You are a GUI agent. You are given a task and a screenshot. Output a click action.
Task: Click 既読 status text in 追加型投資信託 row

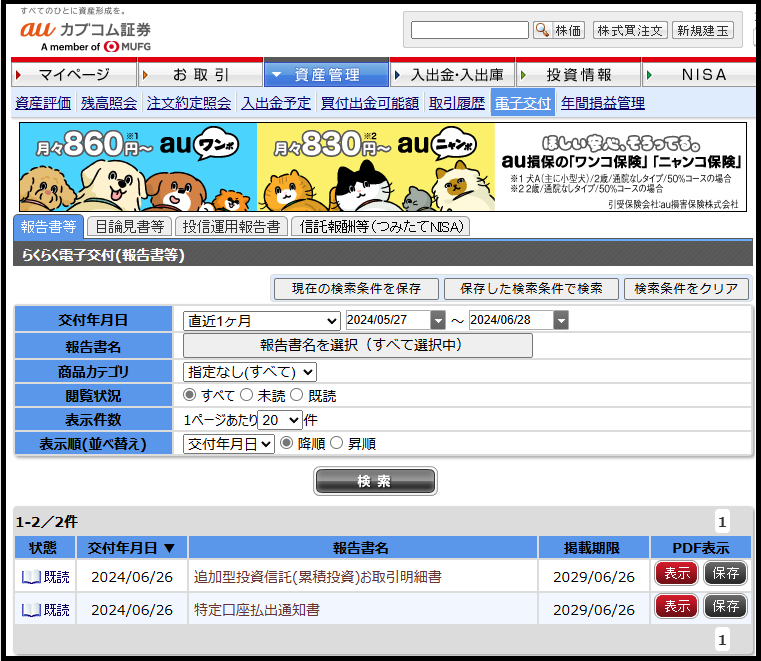click(57, 577)
